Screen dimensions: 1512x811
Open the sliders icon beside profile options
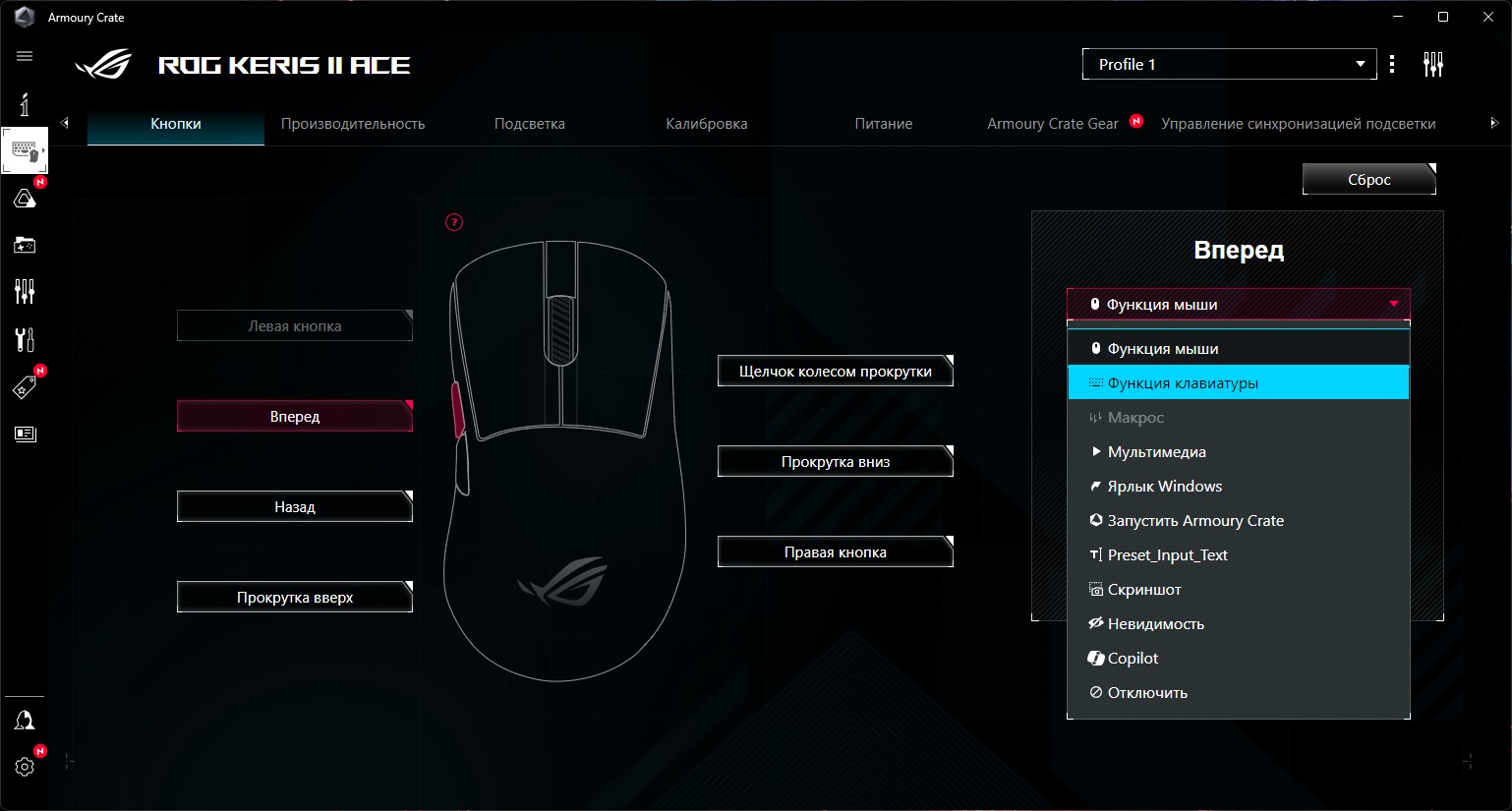tap(1433, 65)
